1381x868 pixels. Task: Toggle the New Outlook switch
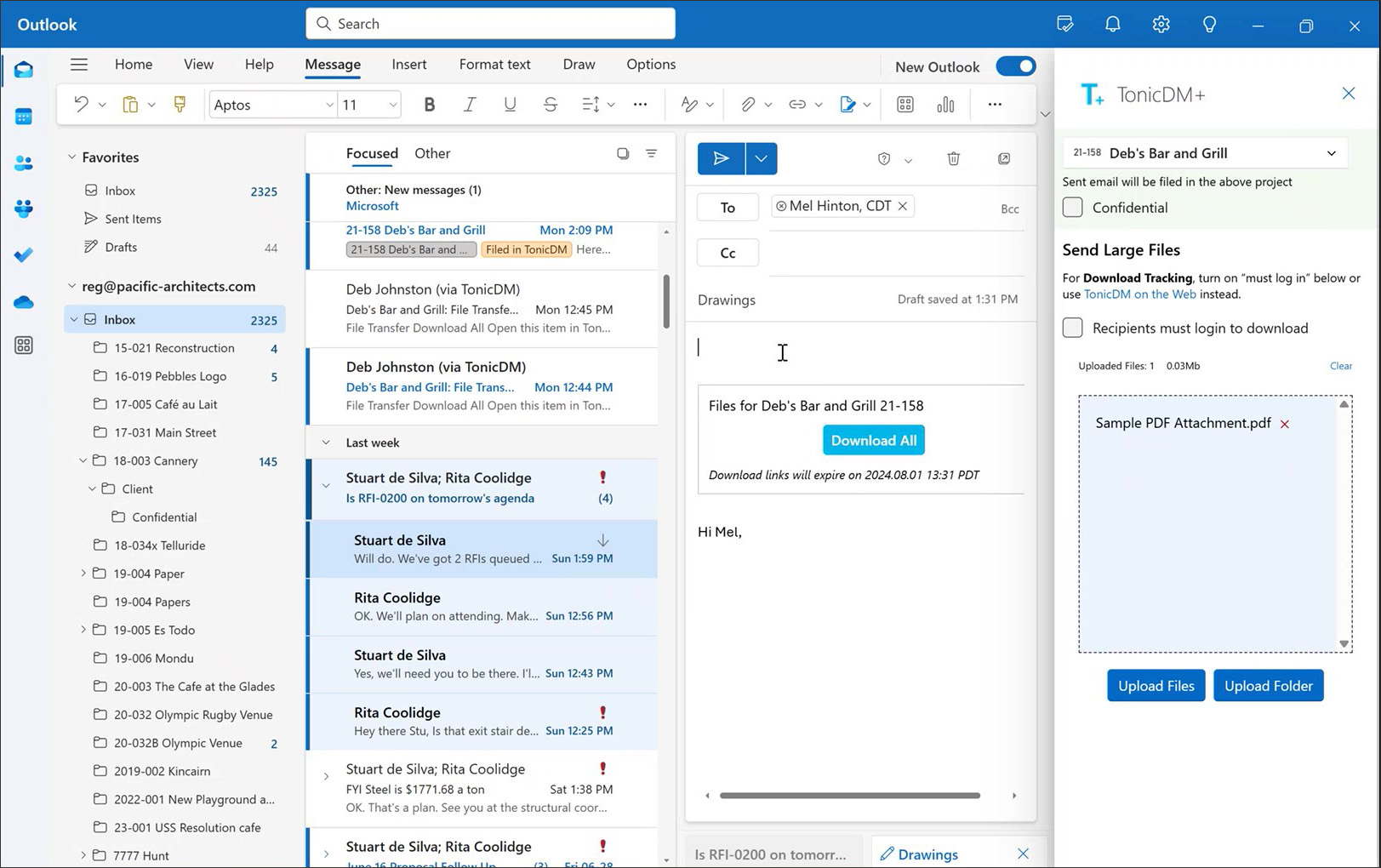coord(1016,66)
